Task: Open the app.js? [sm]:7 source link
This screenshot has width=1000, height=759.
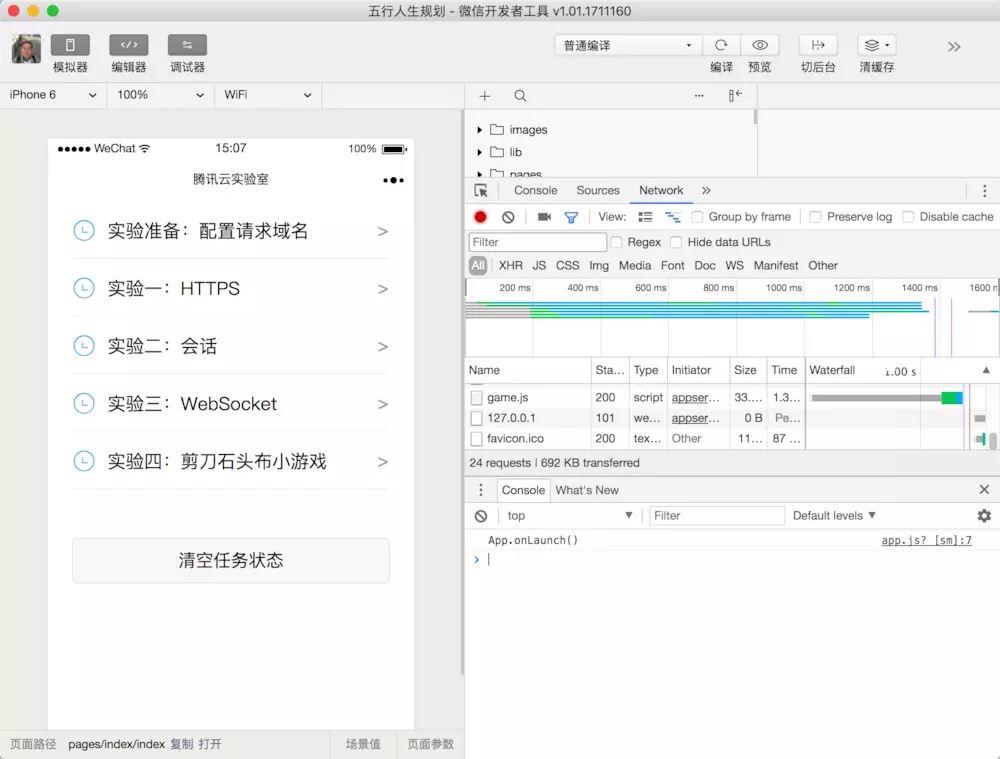Action: 925,541
